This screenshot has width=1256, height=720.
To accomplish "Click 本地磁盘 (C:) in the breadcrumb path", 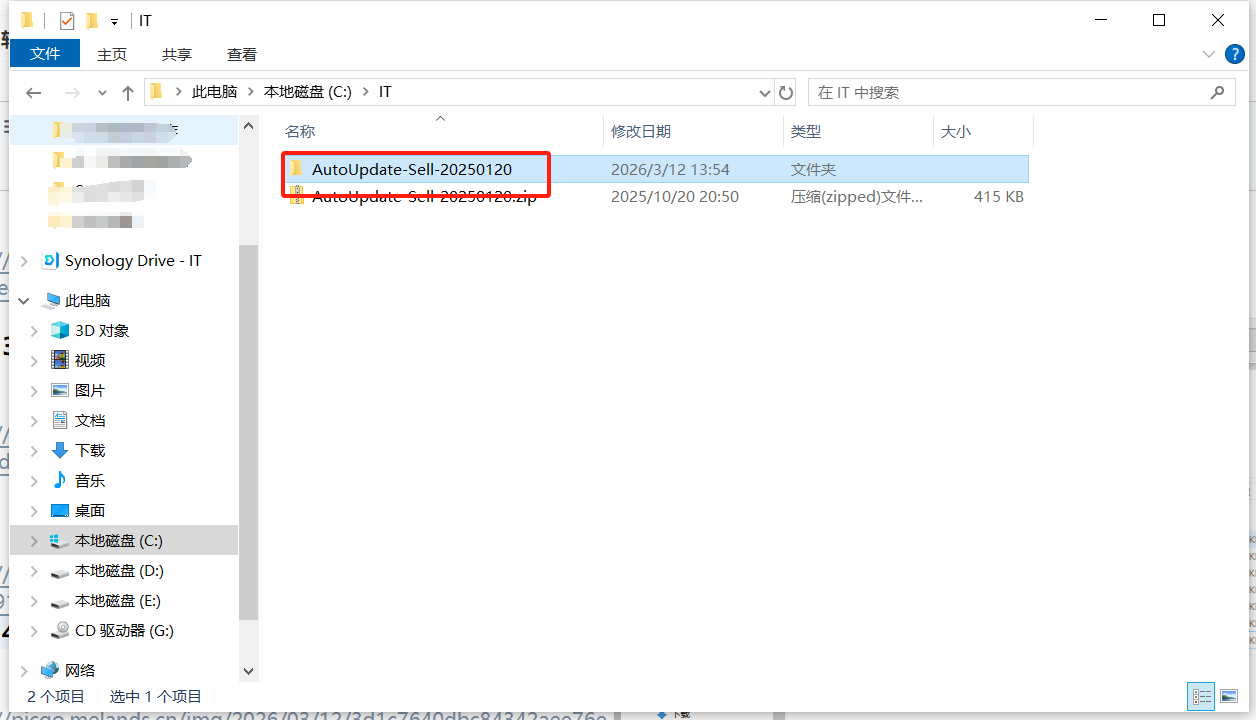I will [307, 92].
